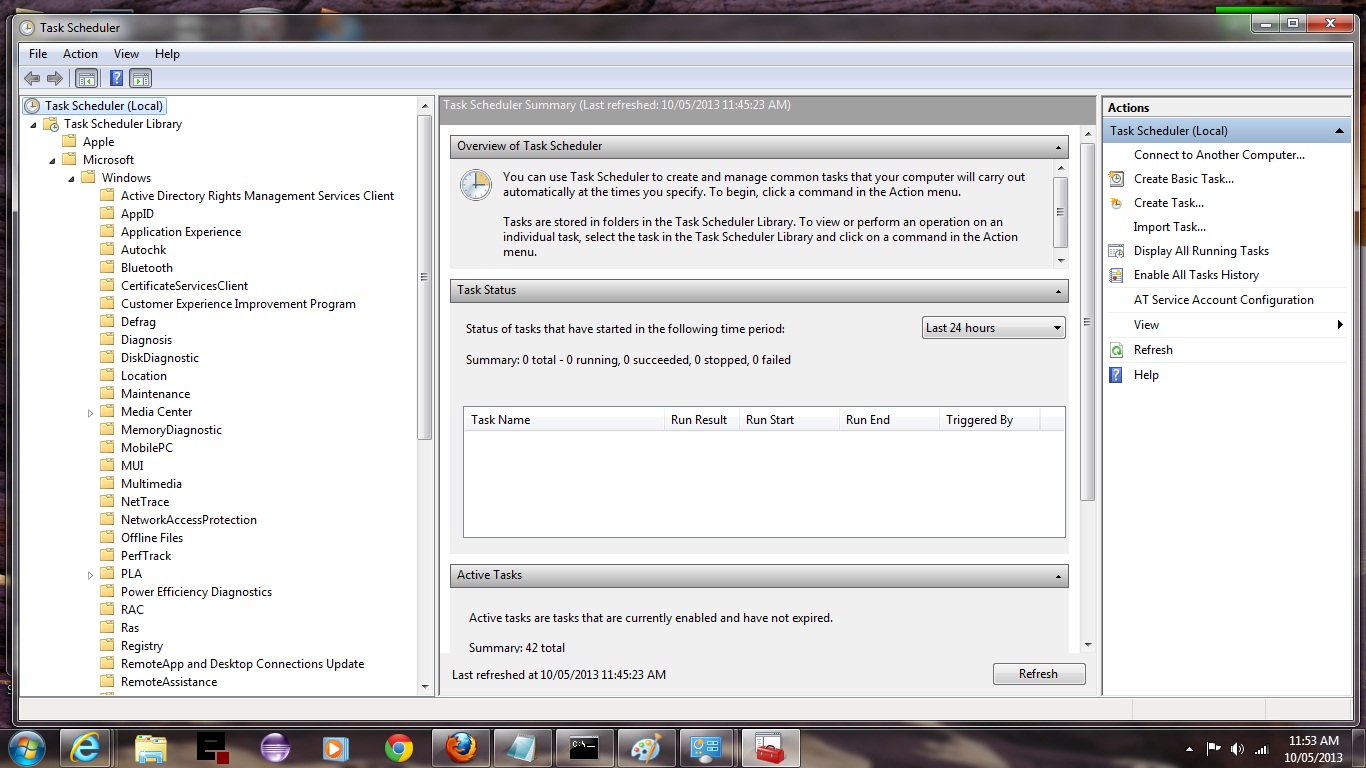Expand the Media Center folder
This screenshot has height=768, width=1366.
tap(90, 412)
